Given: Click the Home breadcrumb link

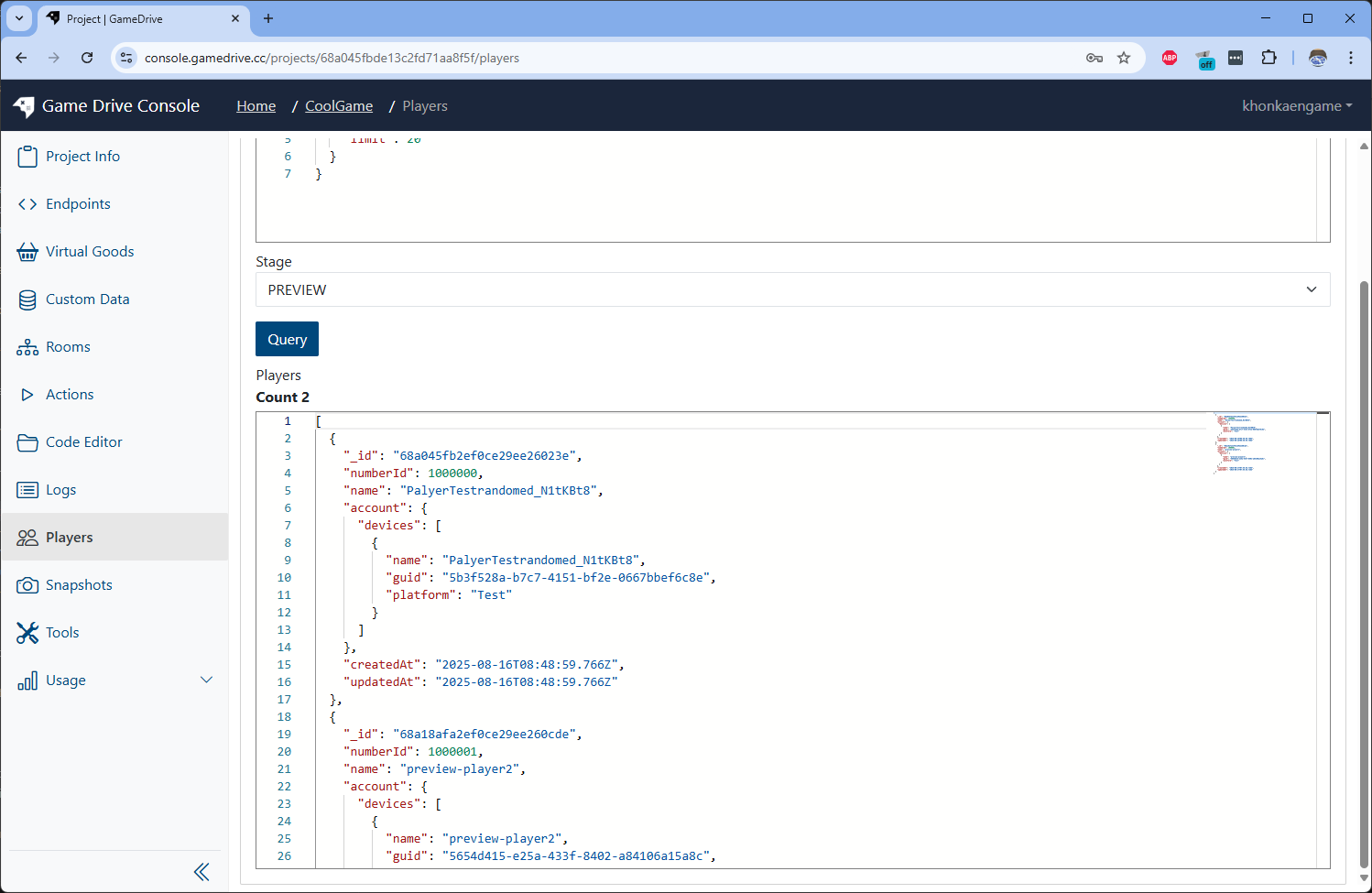Looking at the screenshot, I should point(256,106).
